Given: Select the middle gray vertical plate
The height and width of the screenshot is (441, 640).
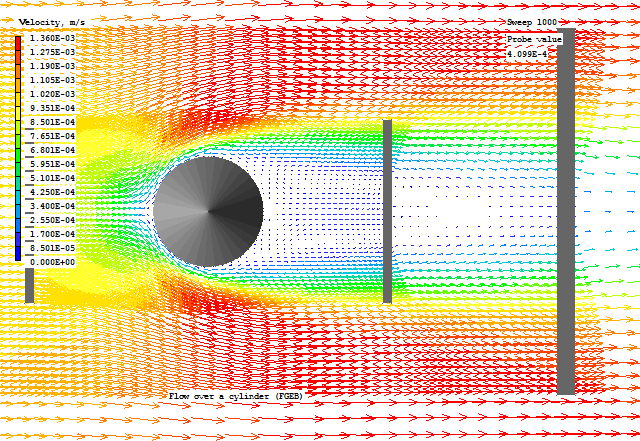Looking at the screenshot, I should click(x=387, y=211).
